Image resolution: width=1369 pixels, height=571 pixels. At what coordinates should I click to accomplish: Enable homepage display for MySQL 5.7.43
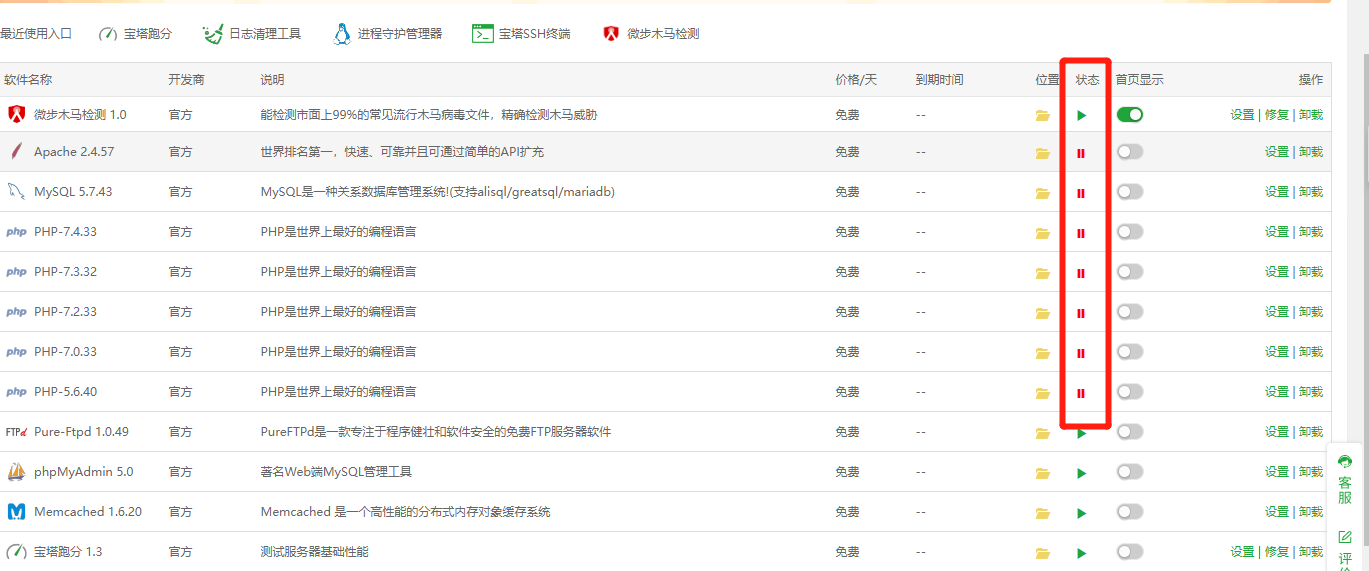tap(1130, 192)
